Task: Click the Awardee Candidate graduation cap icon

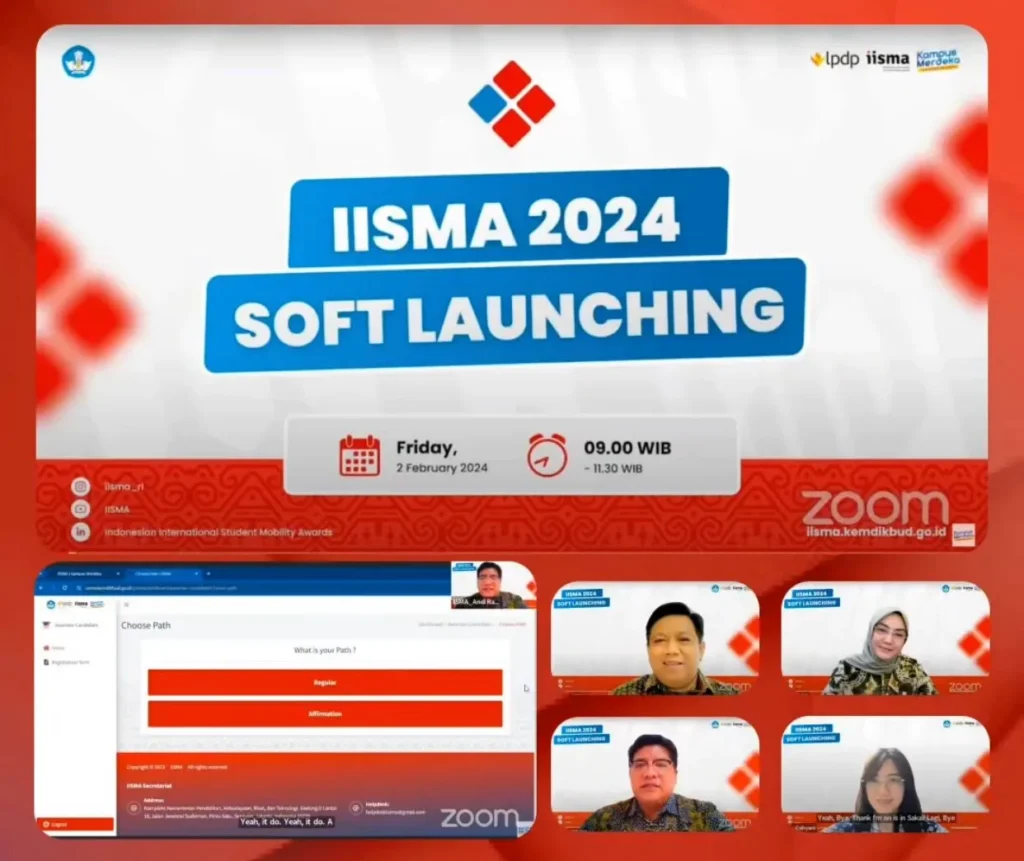Action: pos(46,625)
